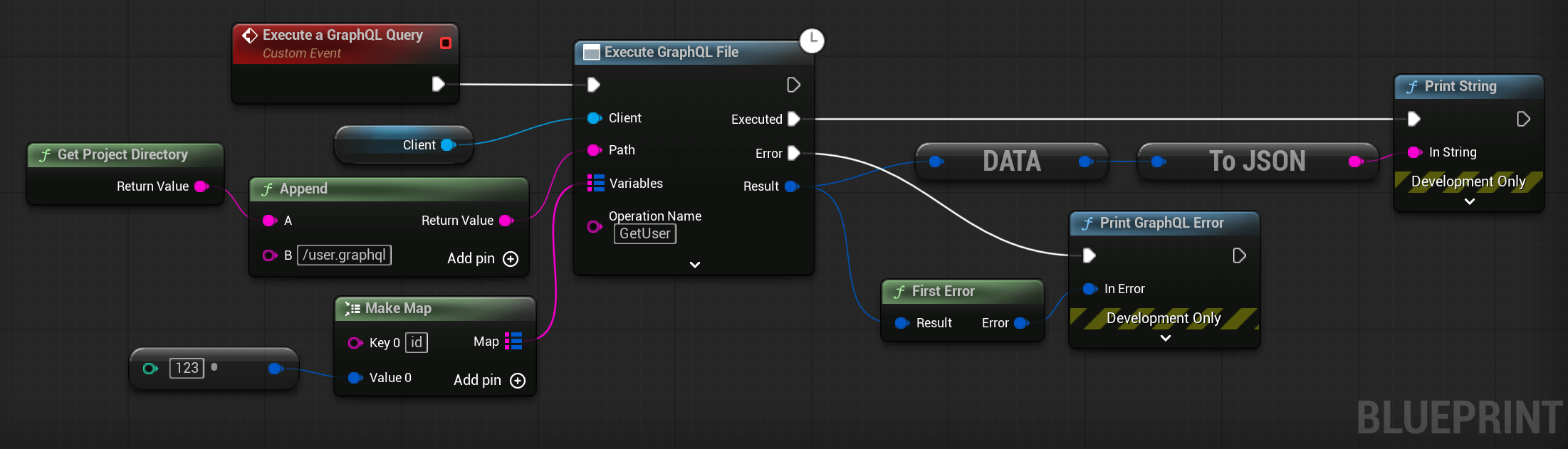
Task: Expand Print GraphQL Error advanced pins
Action: [1165, 338]
